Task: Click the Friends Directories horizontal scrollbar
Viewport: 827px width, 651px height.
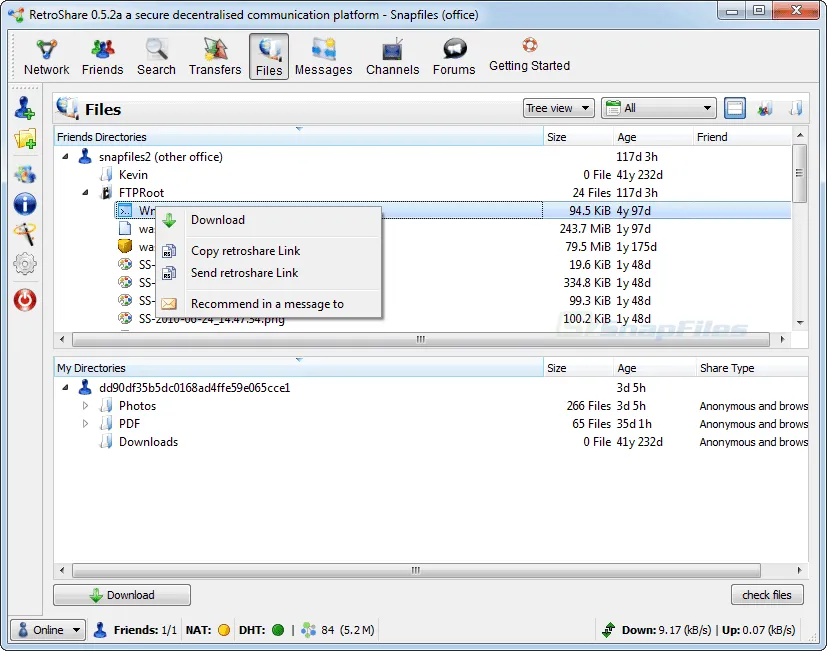Action: click(420, 339)
